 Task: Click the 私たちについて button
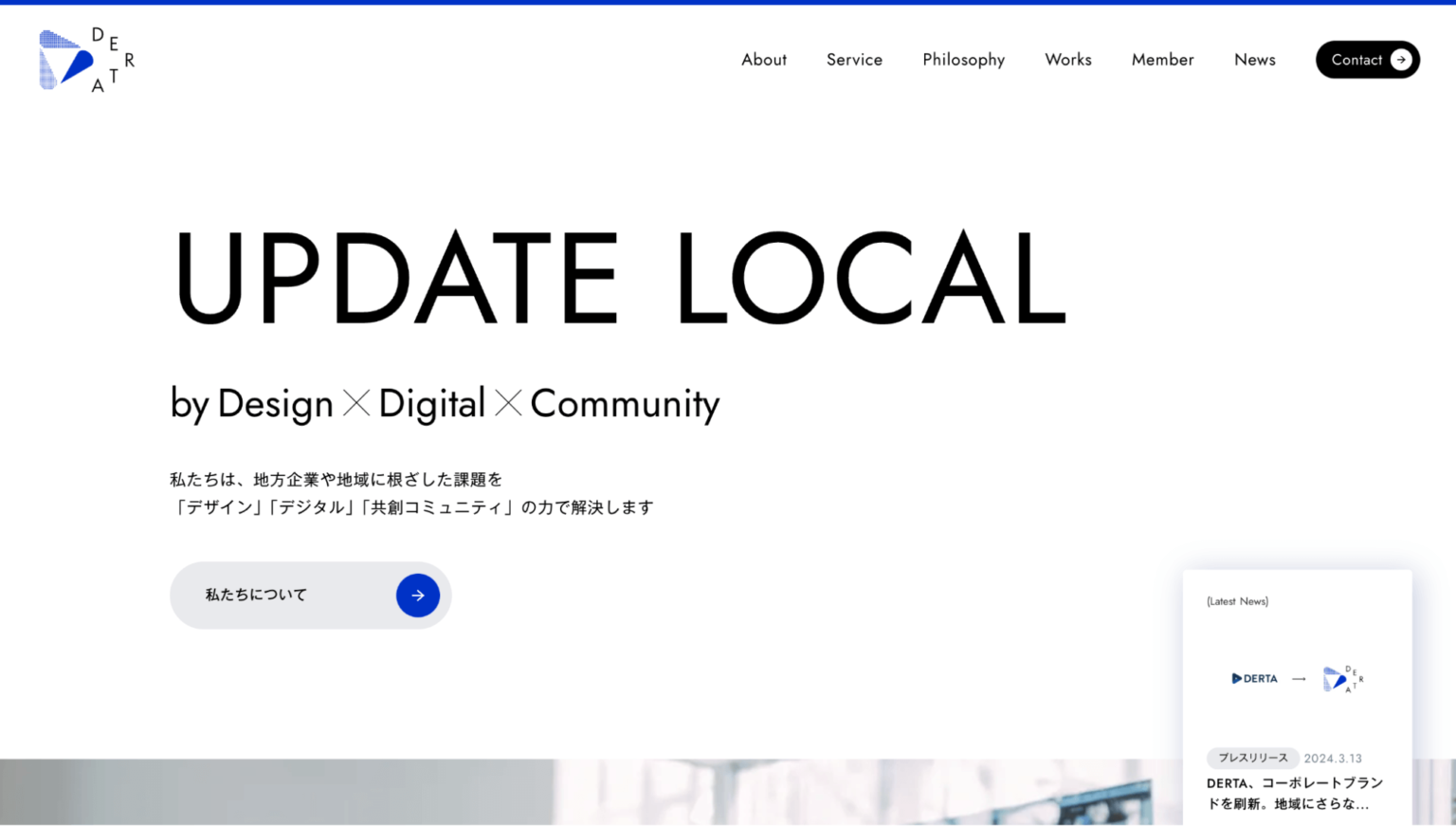[310, 596]
